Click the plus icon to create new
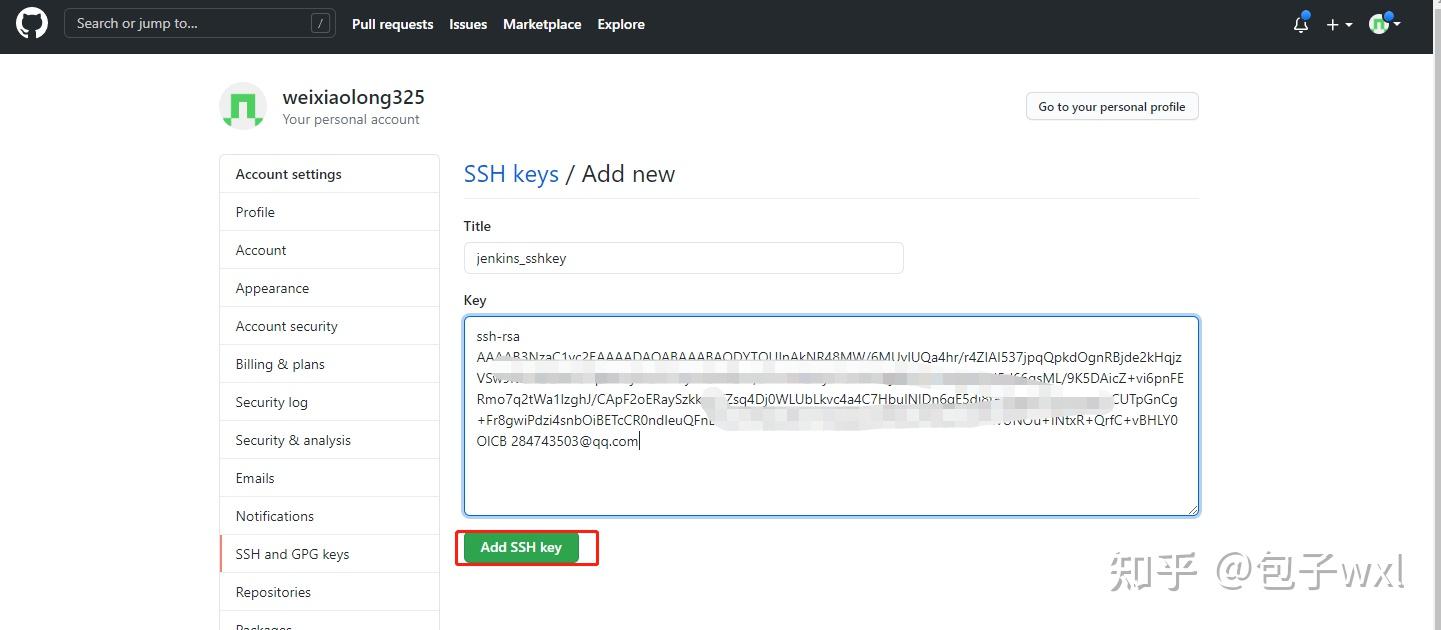The width and height of the screenshot is (1441, 630). pyautogui.click(x=1333, y=24)
